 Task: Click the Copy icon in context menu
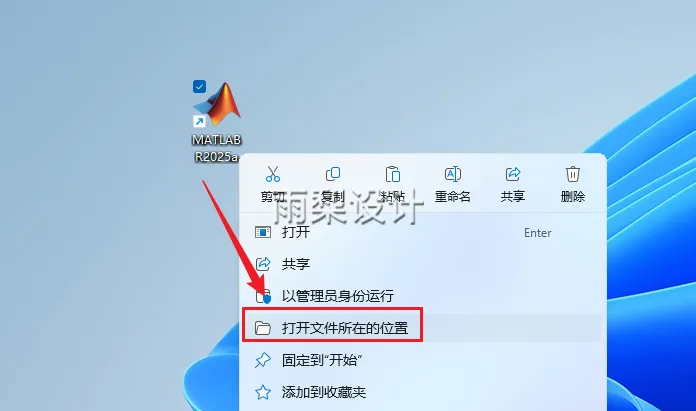click(333, 174)
